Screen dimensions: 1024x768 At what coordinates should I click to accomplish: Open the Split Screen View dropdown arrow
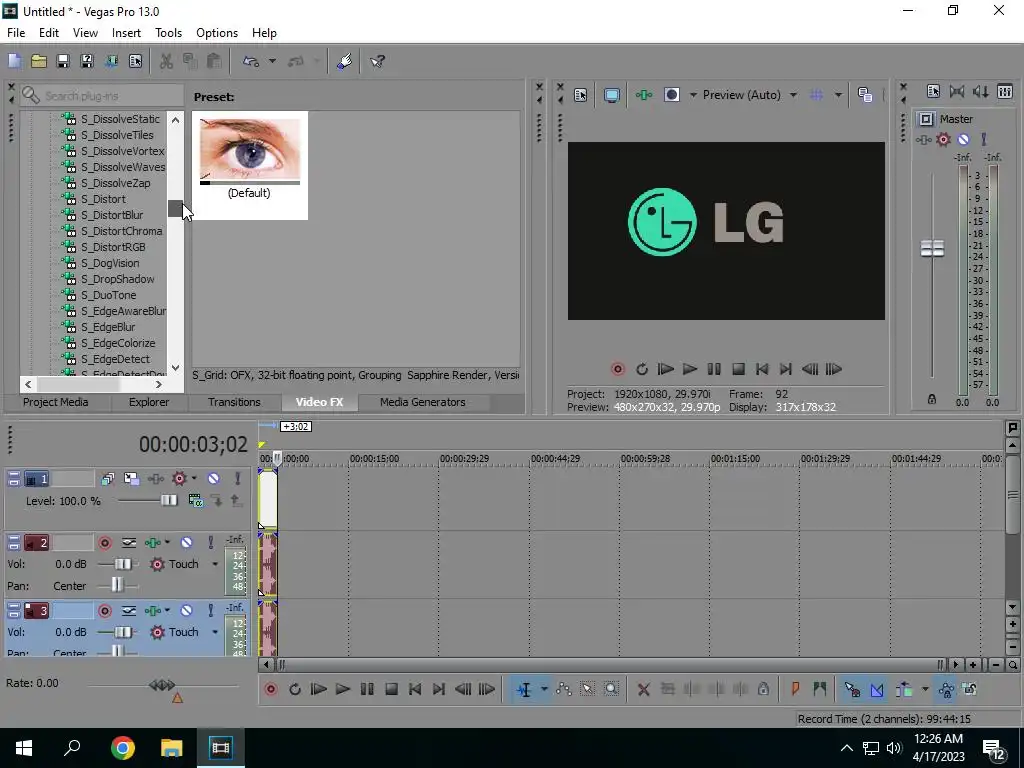click(x=693, y=95)
